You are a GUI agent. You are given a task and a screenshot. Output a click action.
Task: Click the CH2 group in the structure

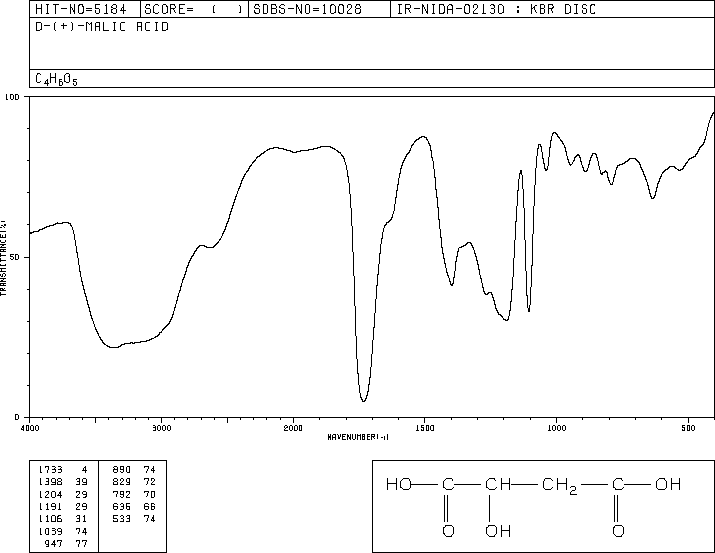(x=560, y=486)
